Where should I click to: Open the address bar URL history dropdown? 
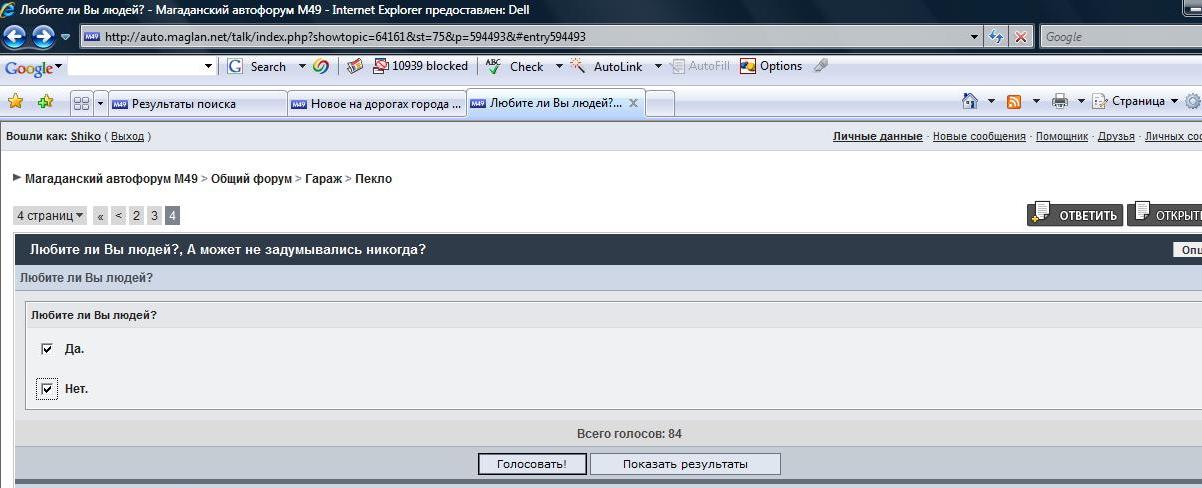coord(975,37)
